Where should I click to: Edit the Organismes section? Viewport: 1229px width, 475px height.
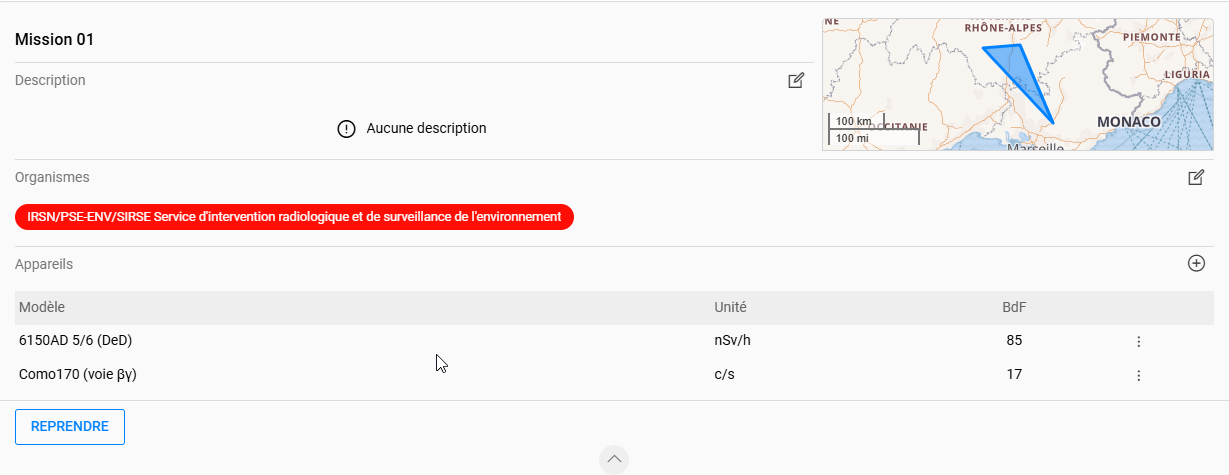coord(1196,178)
